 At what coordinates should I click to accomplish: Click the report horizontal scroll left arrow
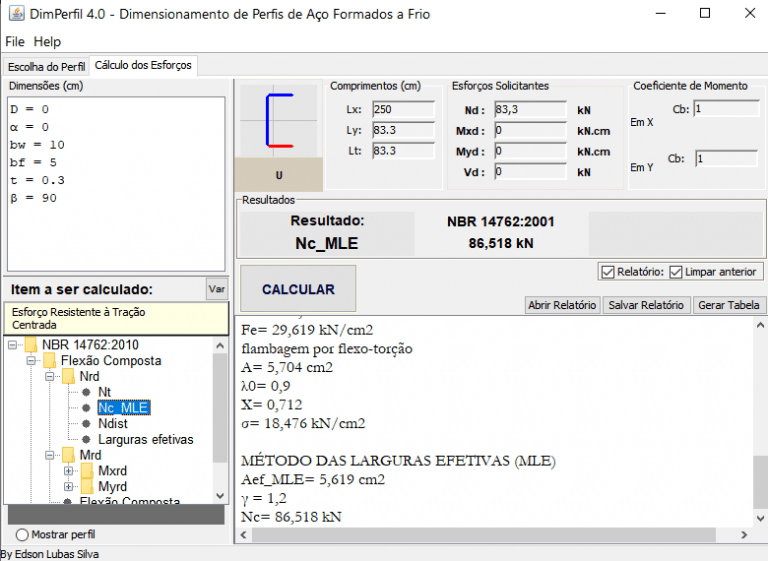[243, 535]
